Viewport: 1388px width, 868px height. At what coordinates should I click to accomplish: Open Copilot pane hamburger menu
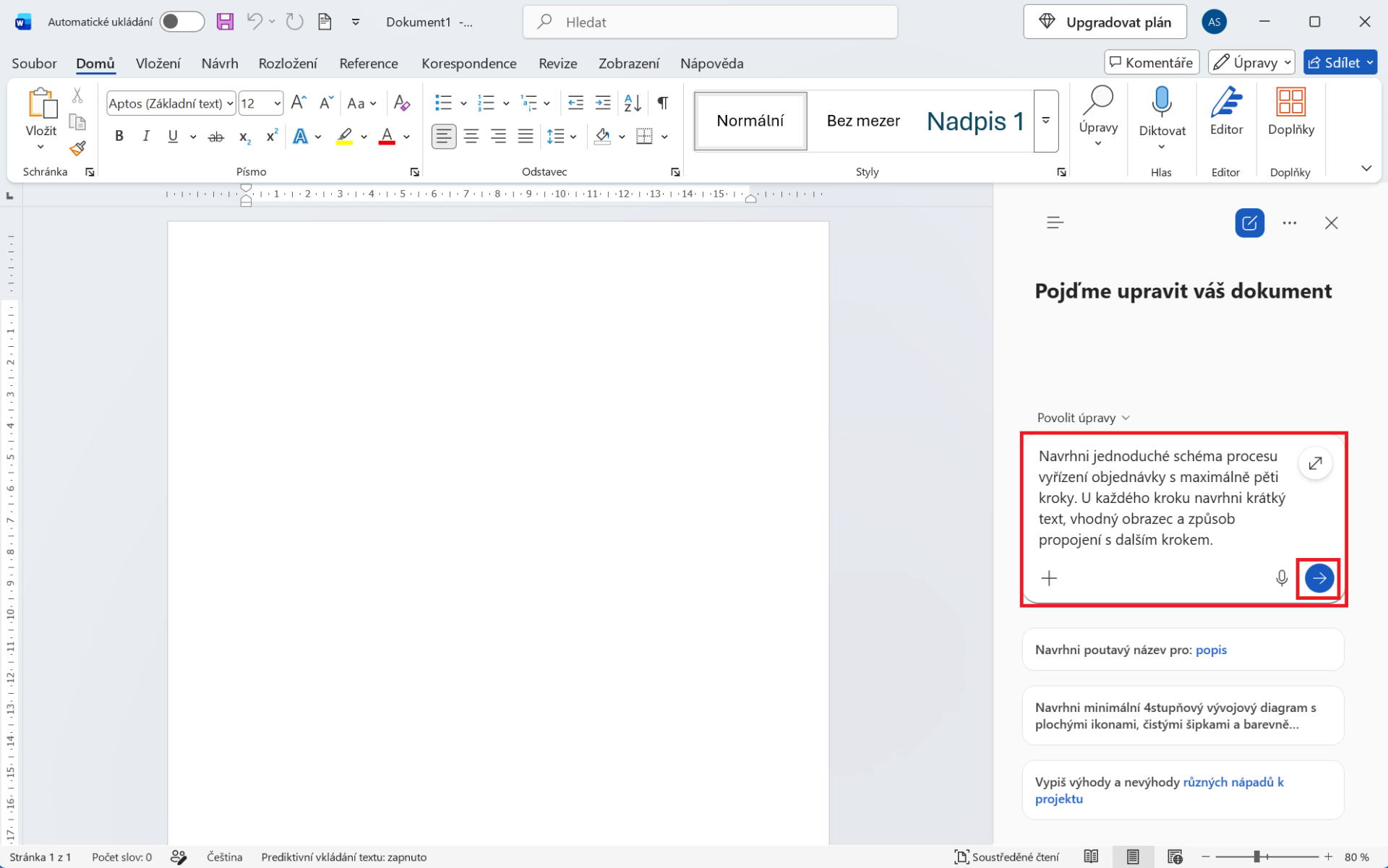point(1055,223)
